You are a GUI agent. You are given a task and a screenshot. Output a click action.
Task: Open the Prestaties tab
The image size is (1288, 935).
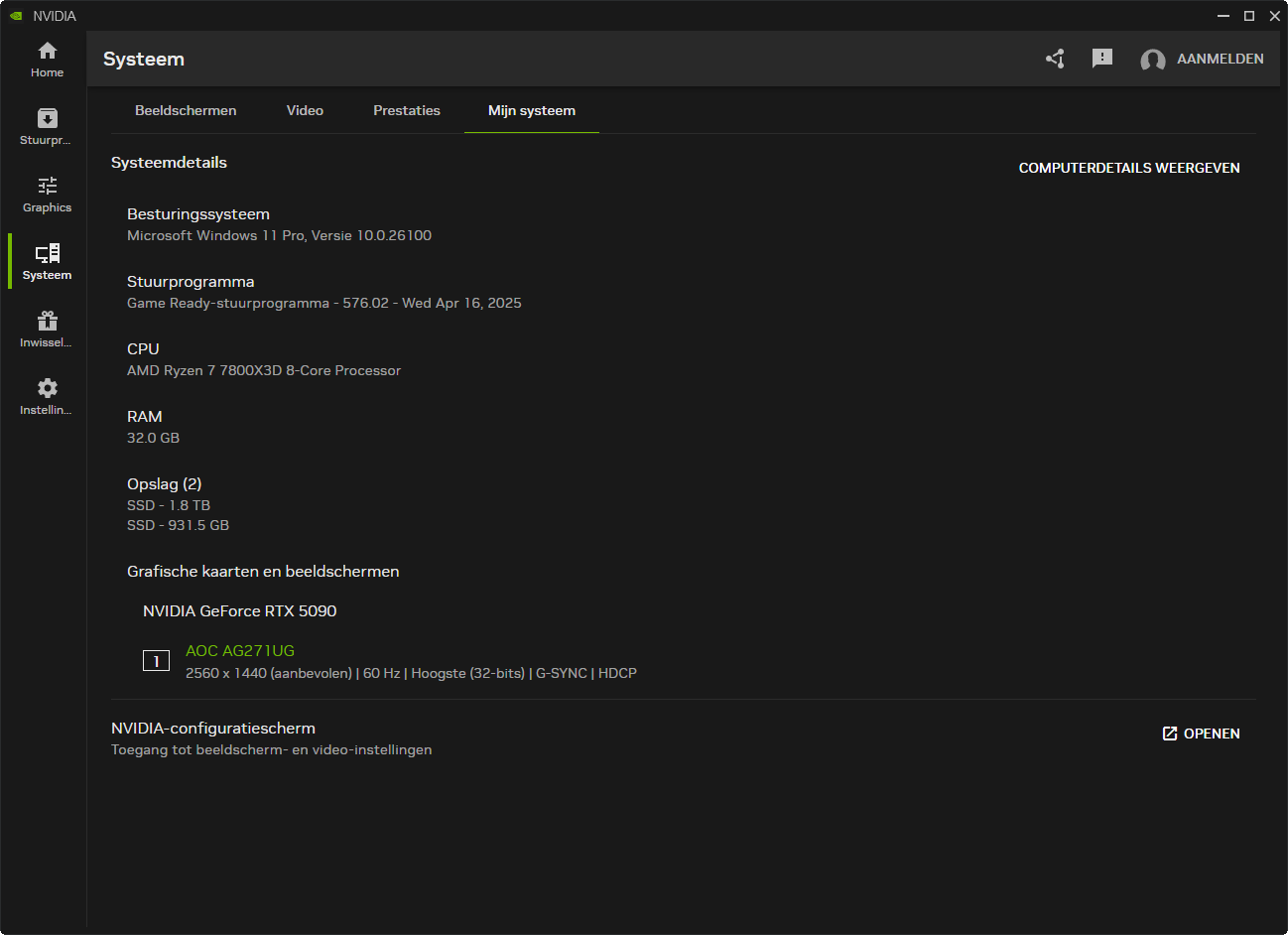(406, 110)
